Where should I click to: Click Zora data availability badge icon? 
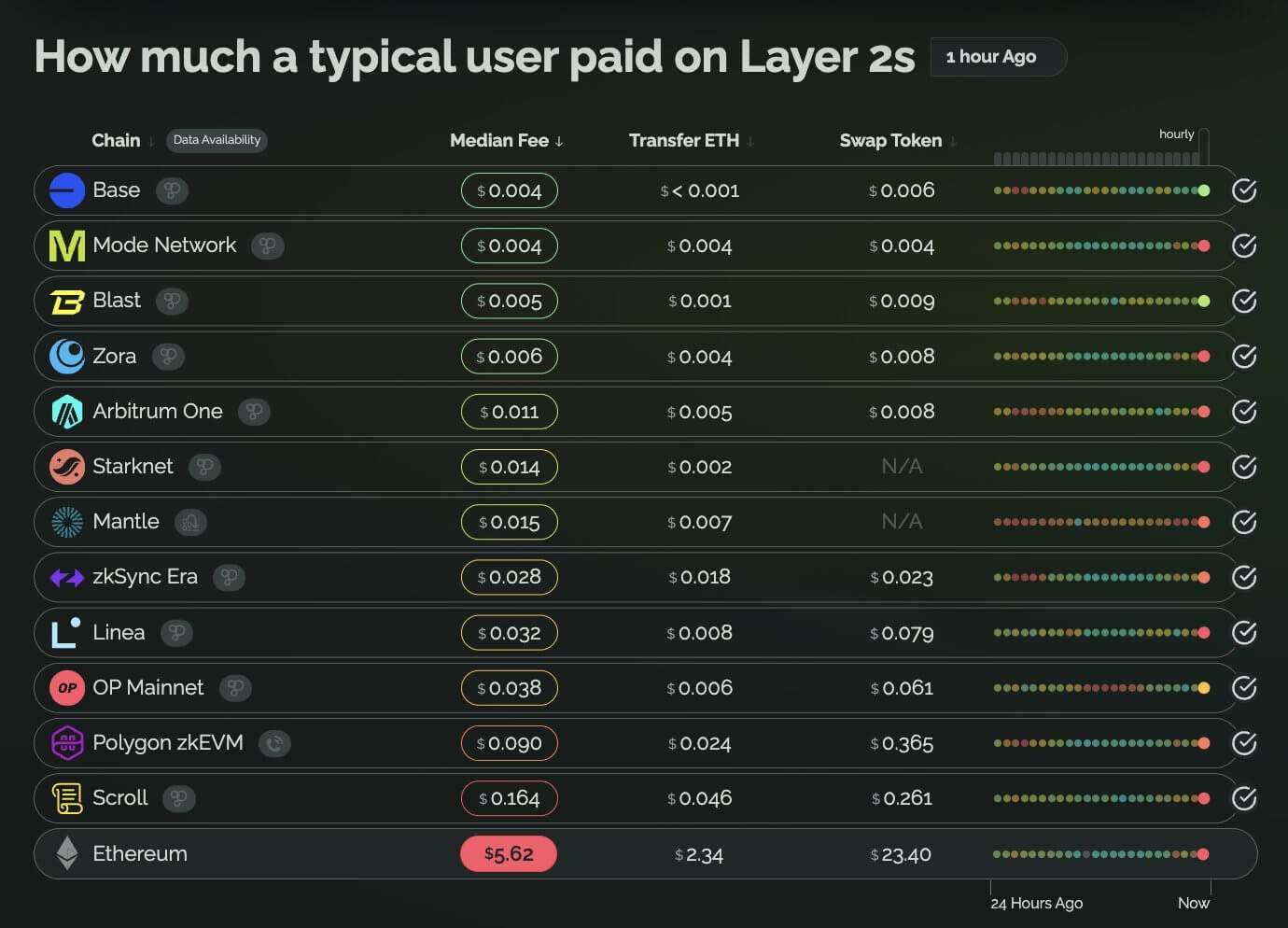tap(168, 357)
